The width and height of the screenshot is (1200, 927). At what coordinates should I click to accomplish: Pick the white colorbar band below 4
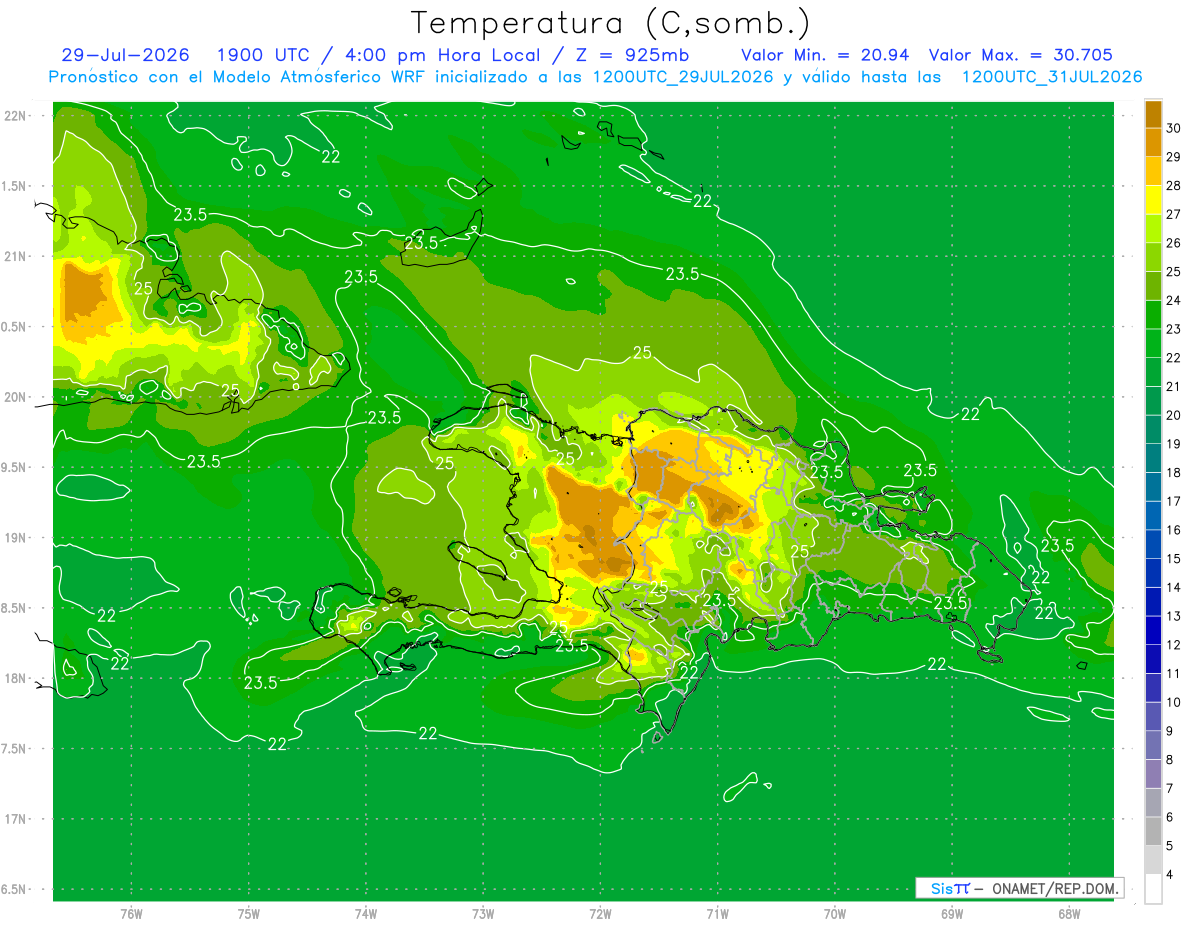tap(1153, 889)
